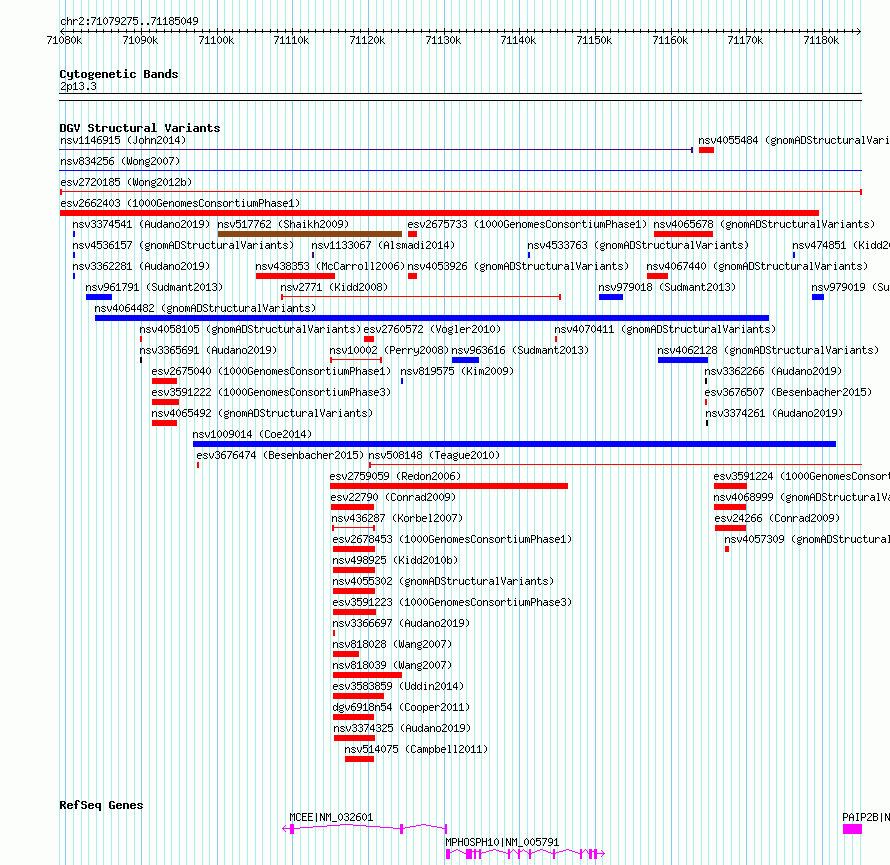Select the nsv834256 (Wong2007) variant label
The width and height of the screenshot is (890, 865).
tap(120, 161)
